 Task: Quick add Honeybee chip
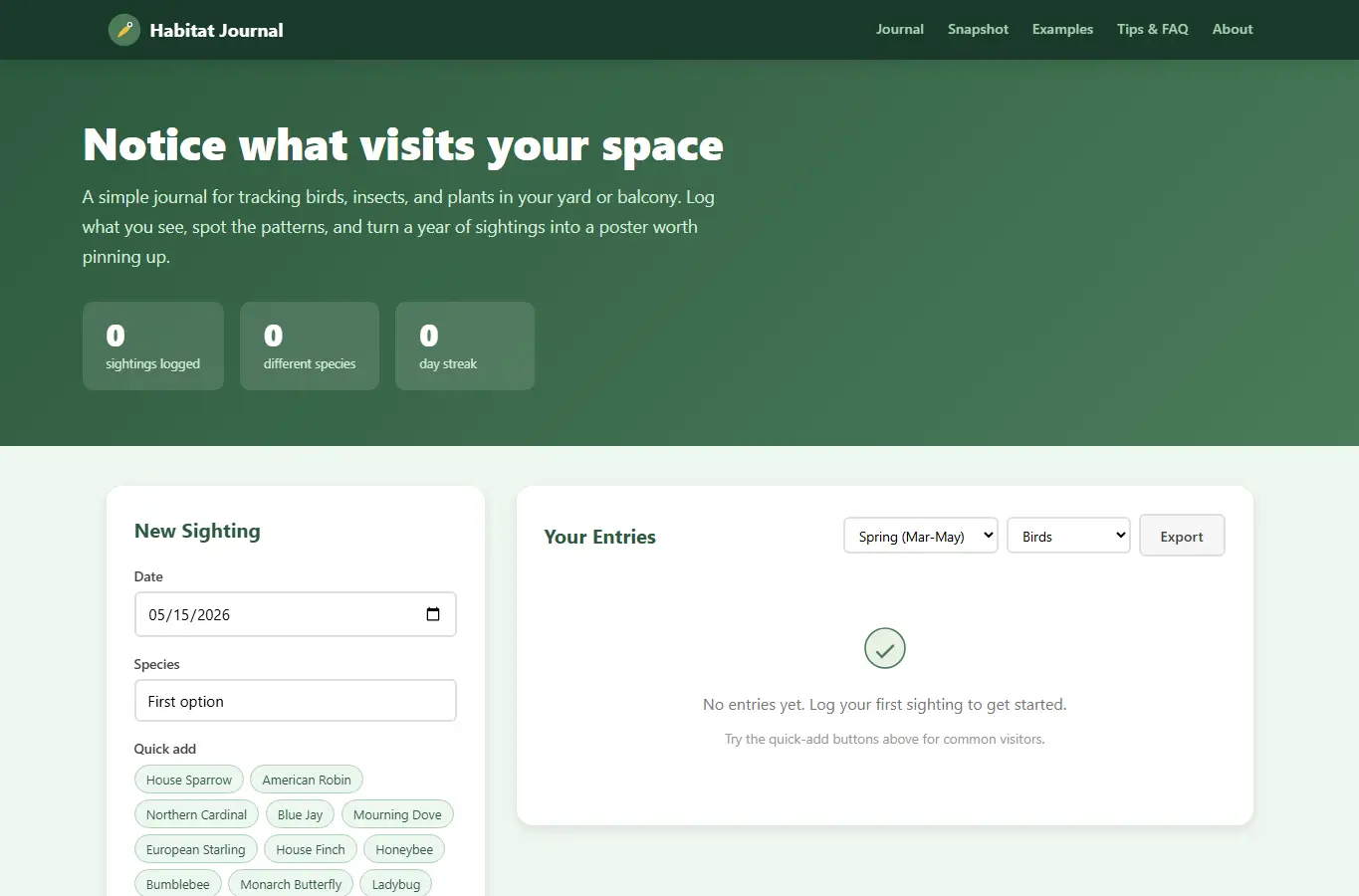tap(404, 849)
